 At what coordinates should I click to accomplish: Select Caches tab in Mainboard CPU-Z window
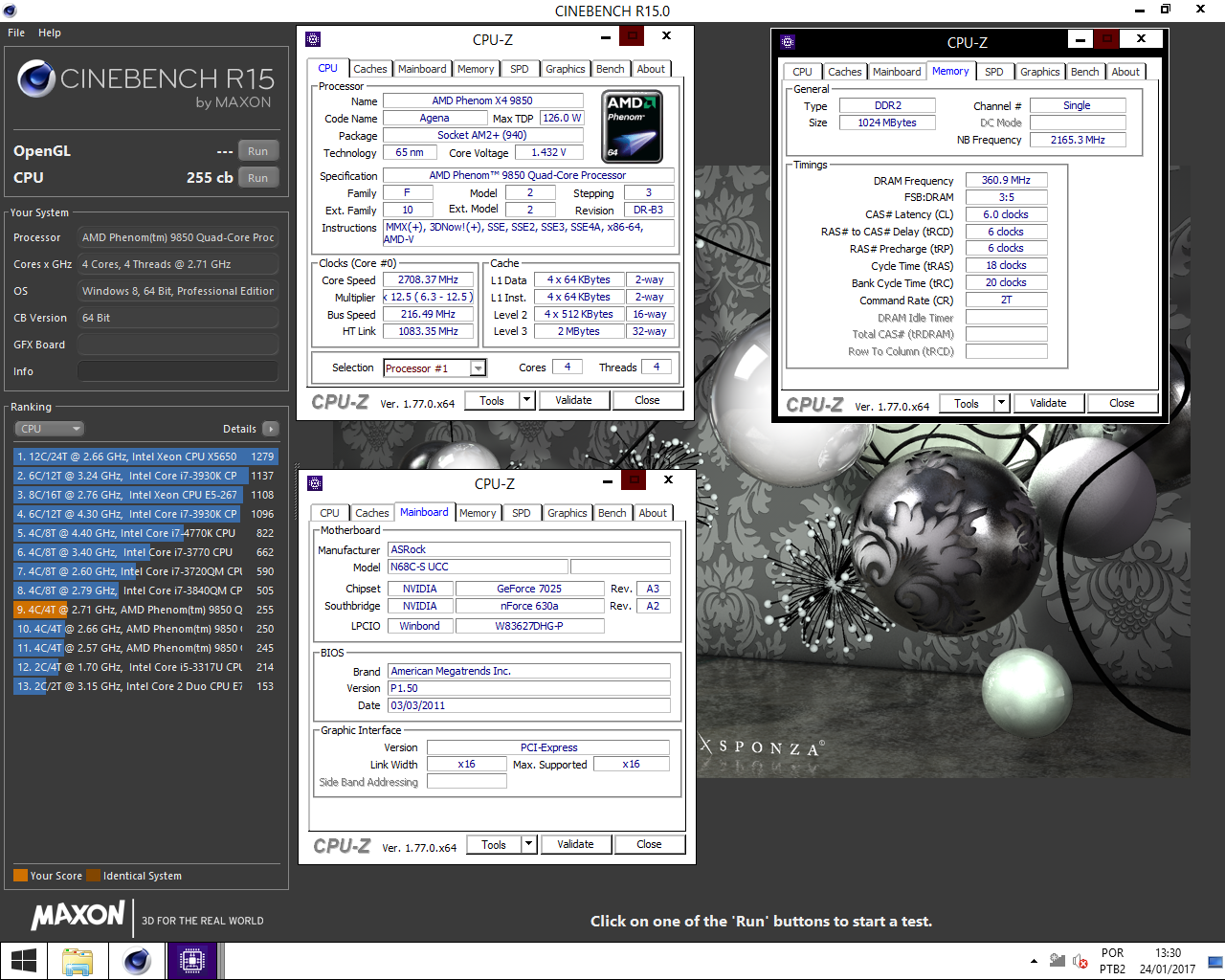pyautogui.click(x=372, y=513)
